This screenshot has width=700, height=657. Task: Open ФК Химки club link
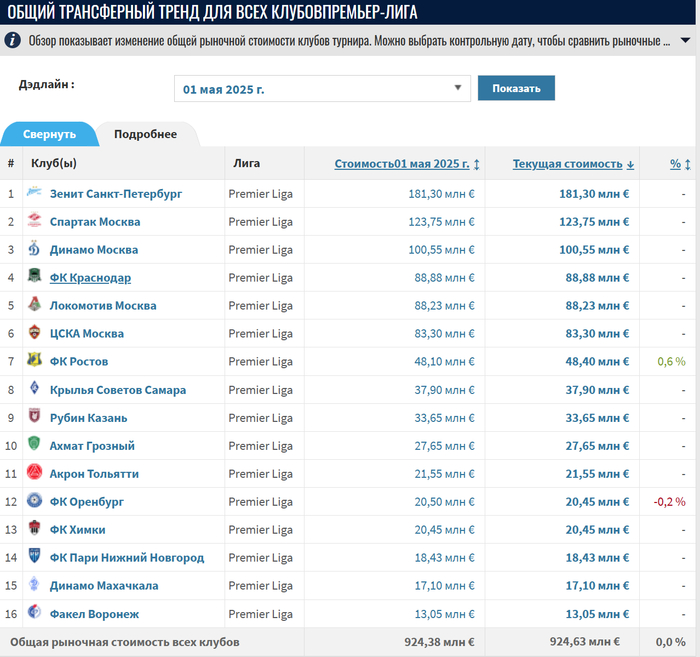[x=77, y=530]
